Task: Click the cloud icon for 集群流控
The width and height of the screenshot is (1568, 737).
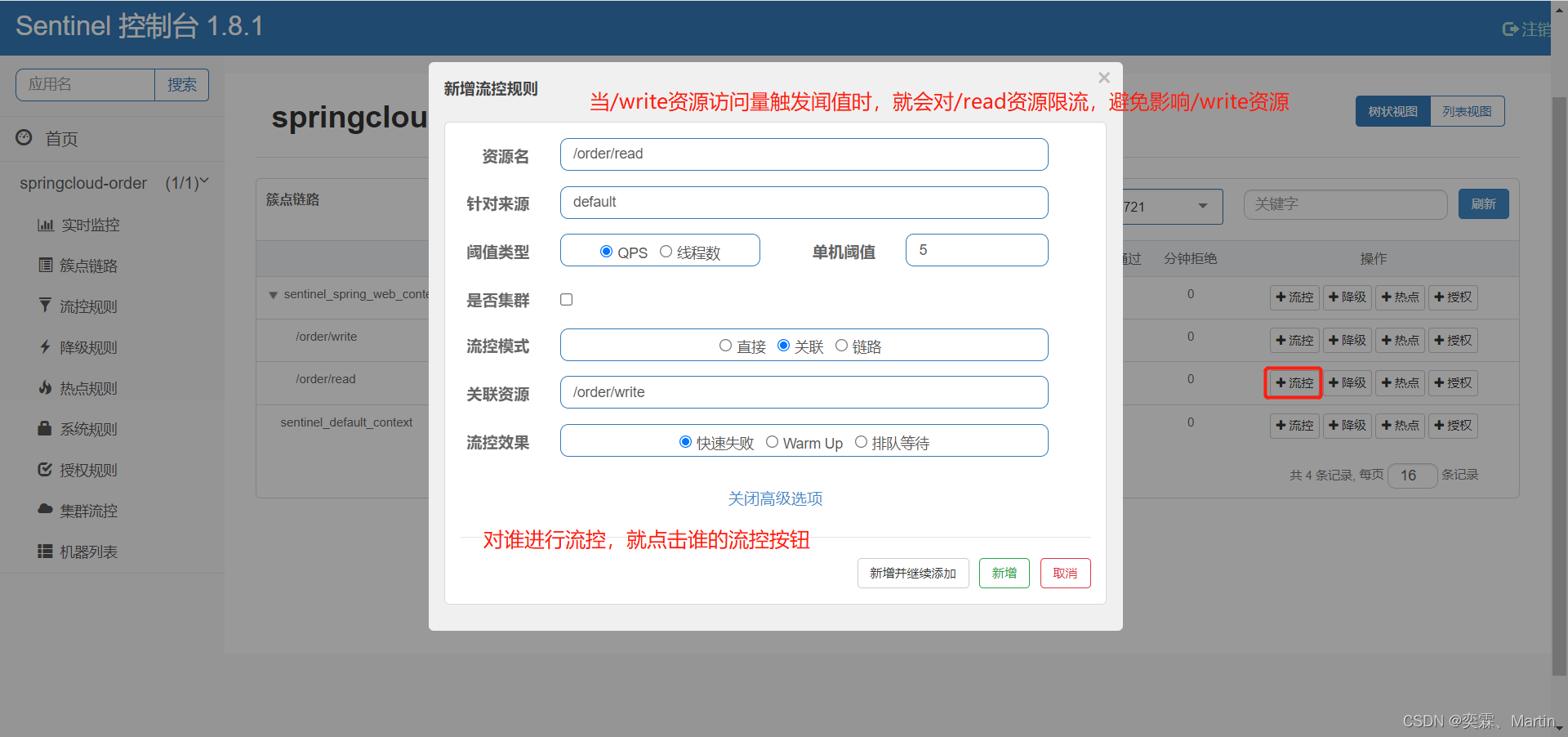Action: [x=45, y=509]
